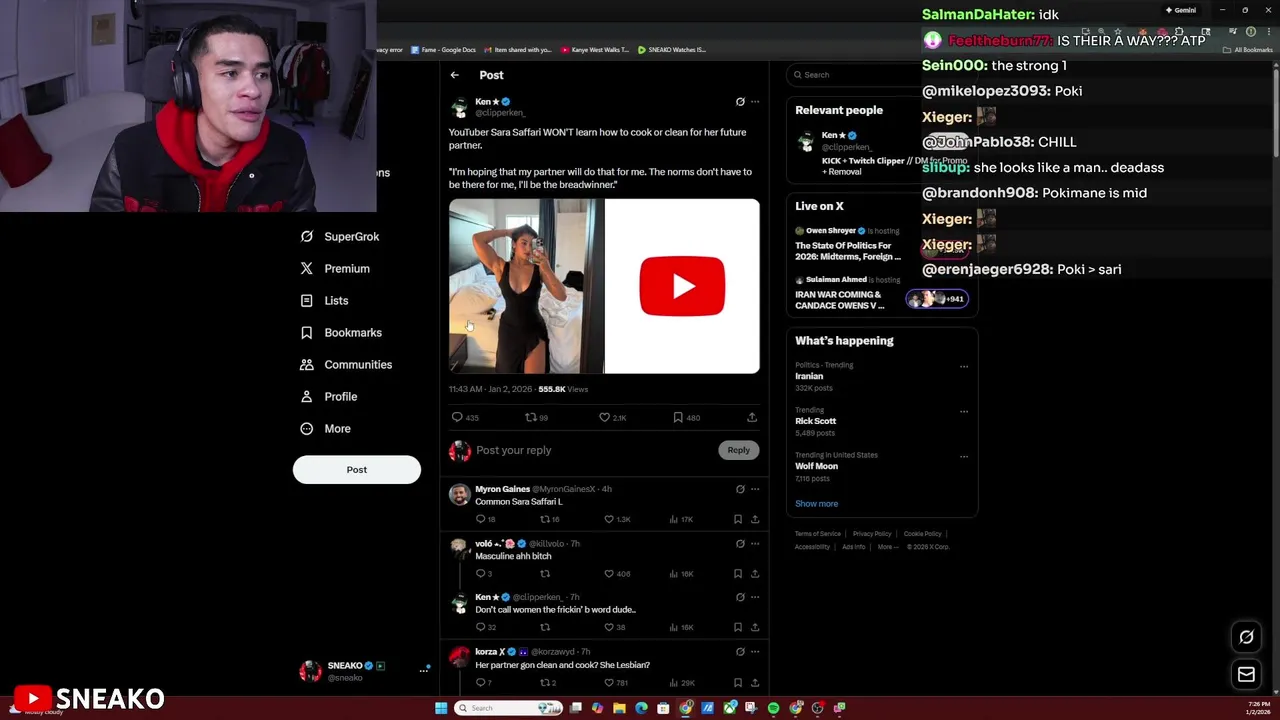Open the Privacy Policy footer link
This screenshot has height=720, width=1280.
tap(872, 534)
